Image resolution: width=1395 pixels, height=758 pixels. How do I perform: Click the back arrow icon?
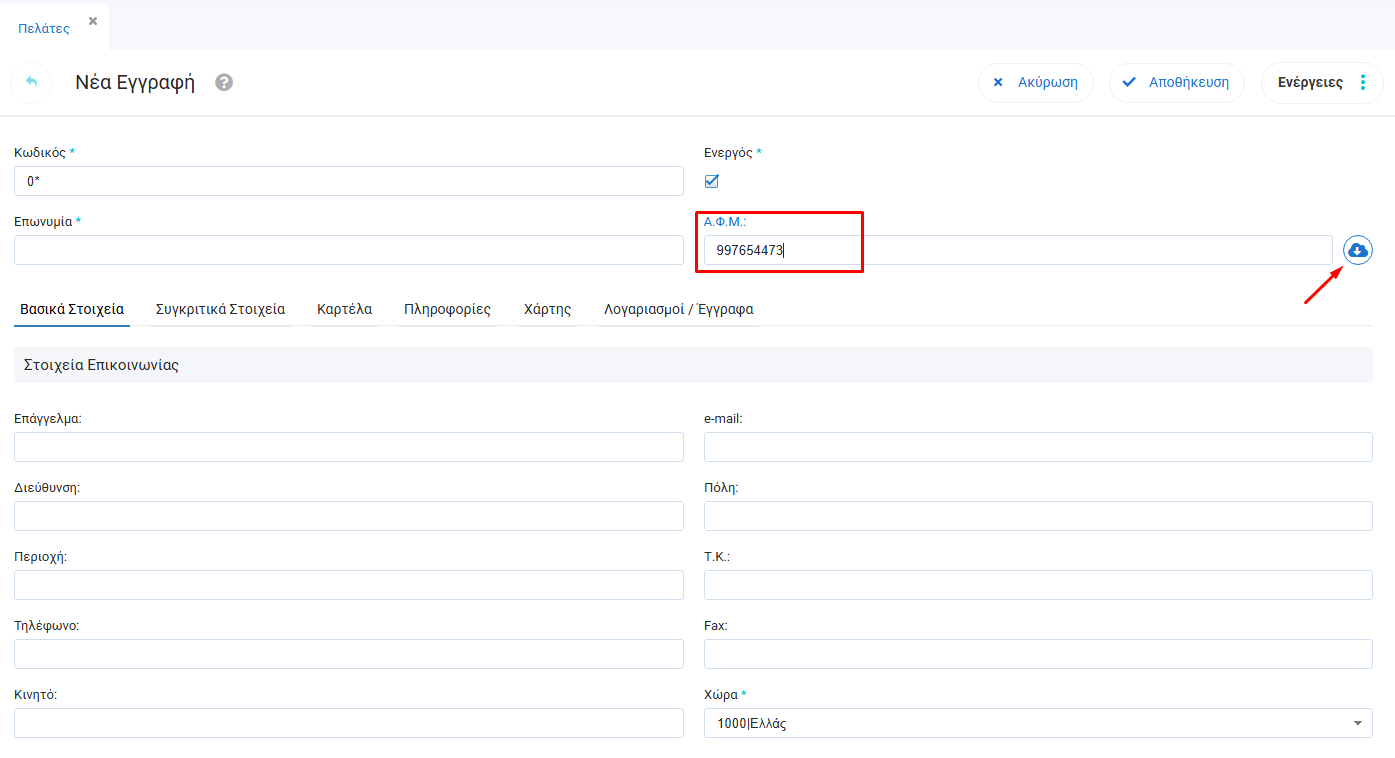point(31,83)
